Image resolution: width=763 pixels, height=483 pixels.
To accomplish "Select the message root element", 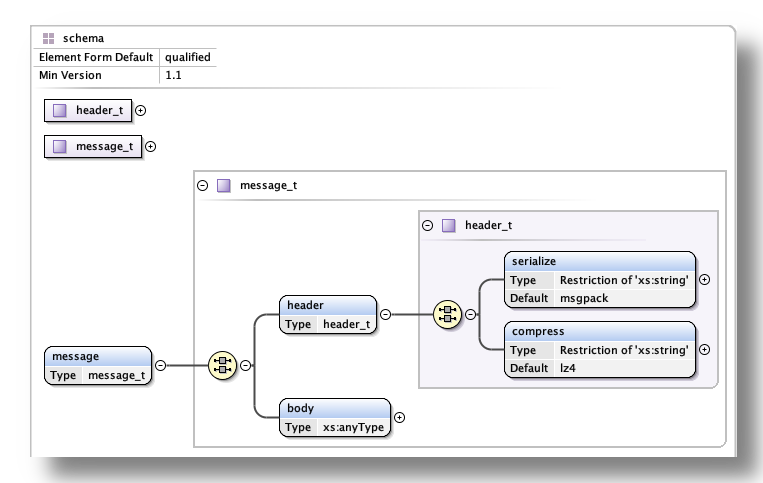I will tap(98, 356).
